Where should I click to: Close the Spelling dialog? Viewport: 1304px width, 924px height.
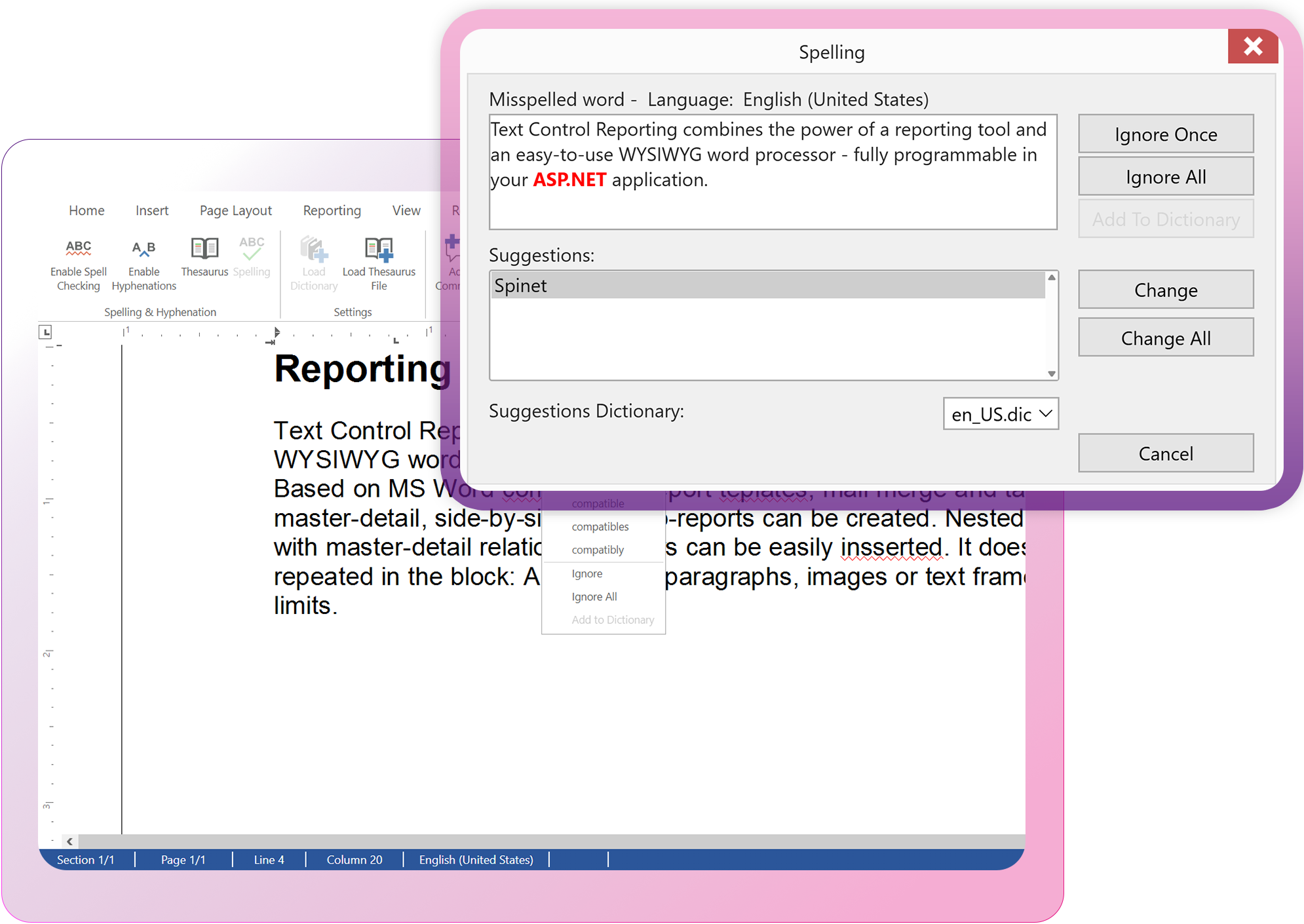pyautogui.click(x=1253, y=46)
